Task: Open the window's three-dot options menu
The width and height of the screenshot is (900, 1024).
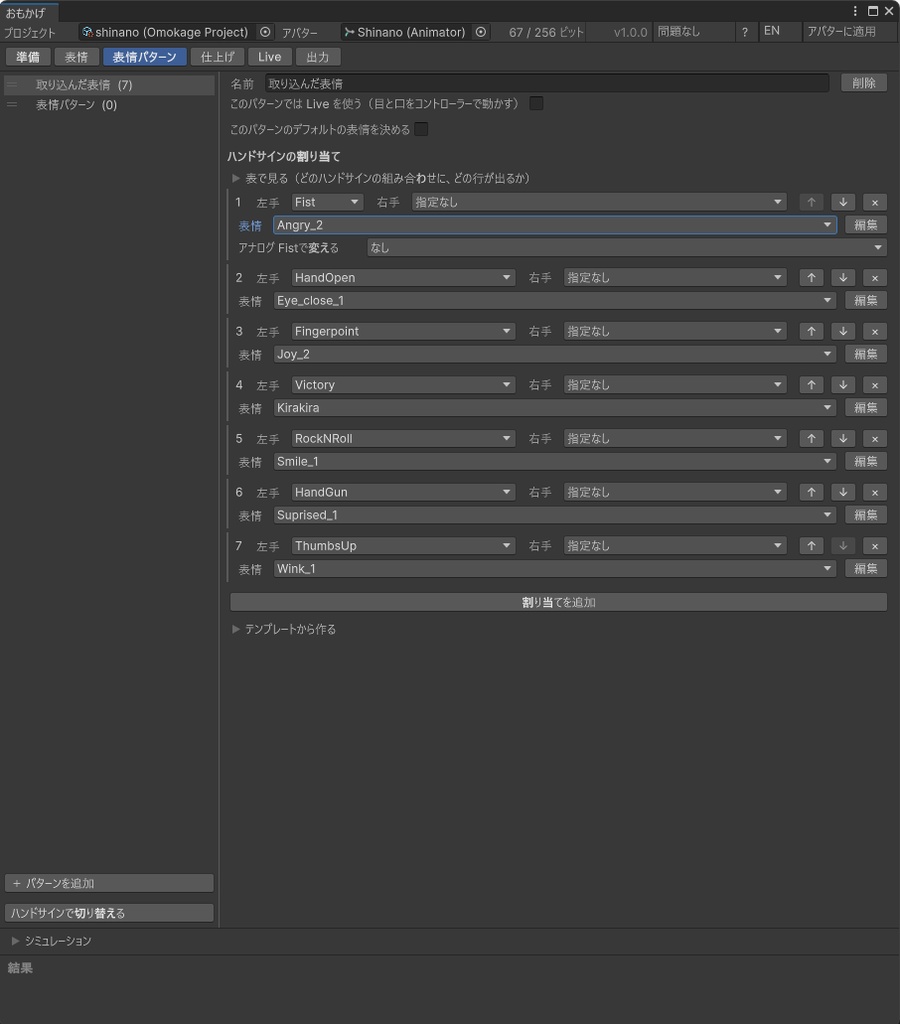Action: coord(855,11)
